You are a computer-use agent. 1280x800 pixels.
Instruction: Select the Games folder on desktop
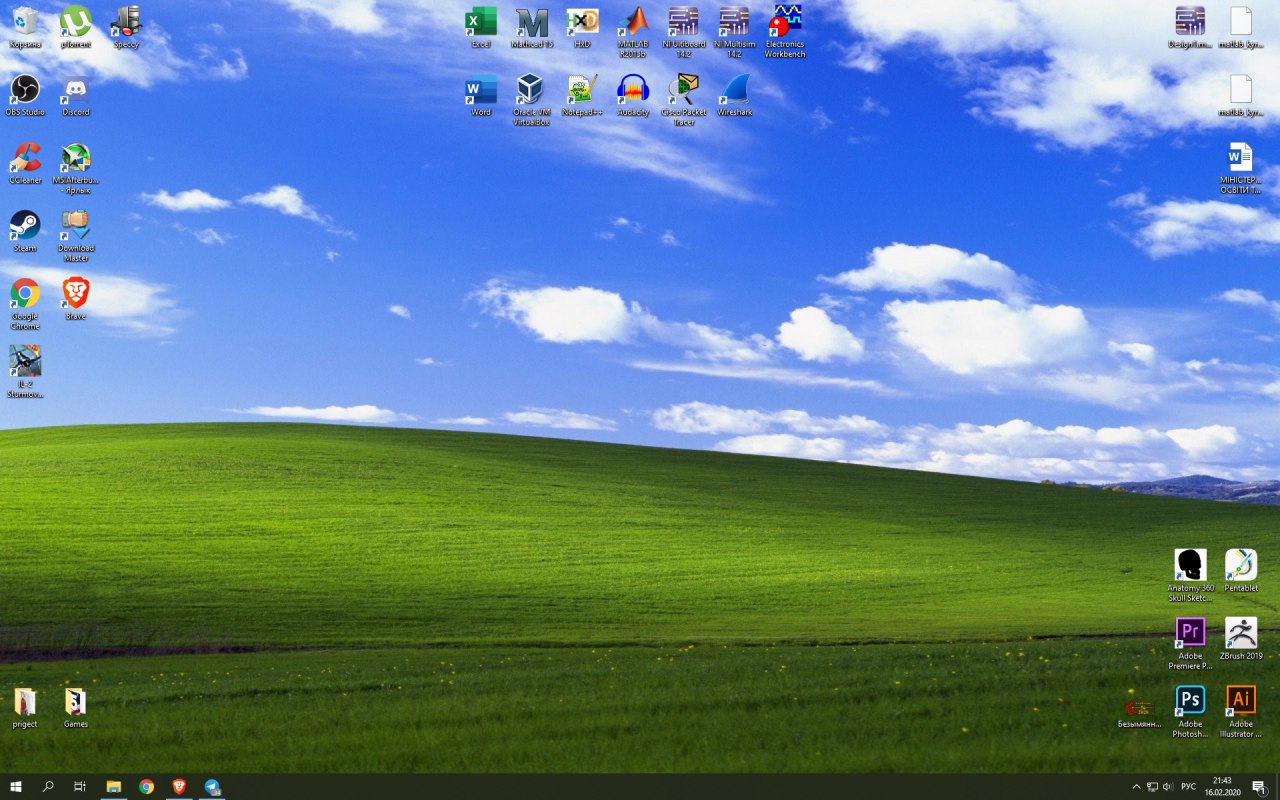tap(76, 706)
